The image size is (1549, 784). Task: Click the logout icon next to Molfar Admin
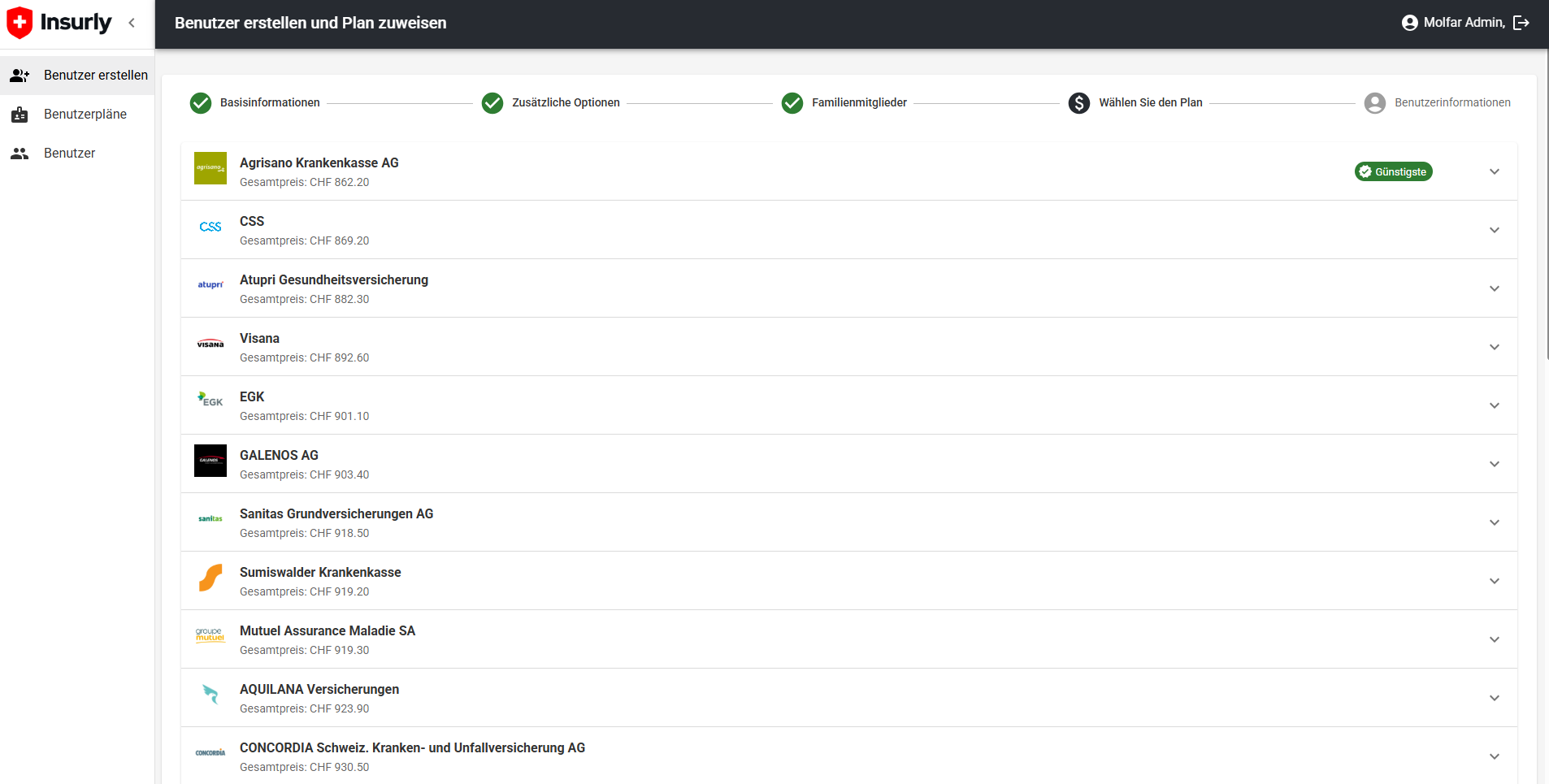coord(1522,23)
